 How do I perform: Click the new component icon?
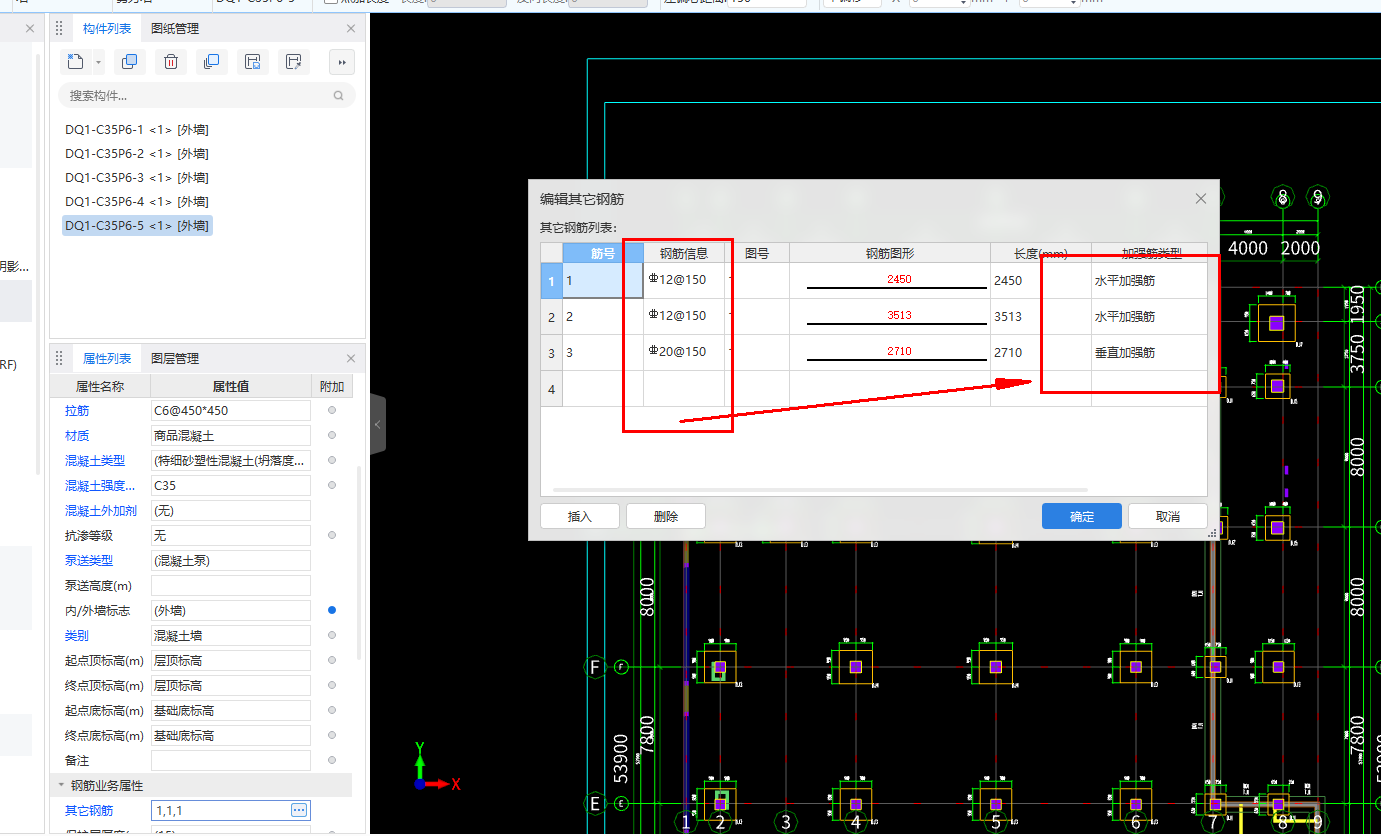[76, 62]
